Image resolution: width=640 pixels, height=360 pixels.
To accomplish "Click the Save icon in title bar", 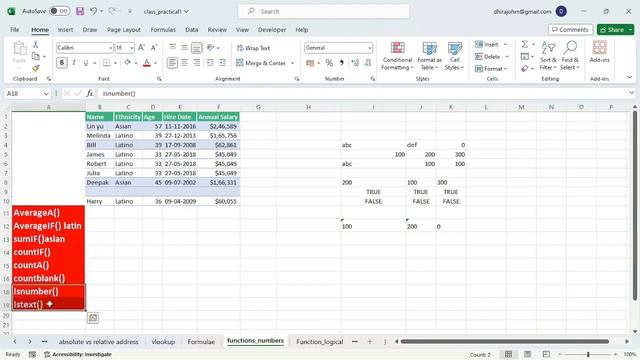I will coord(80,11).
